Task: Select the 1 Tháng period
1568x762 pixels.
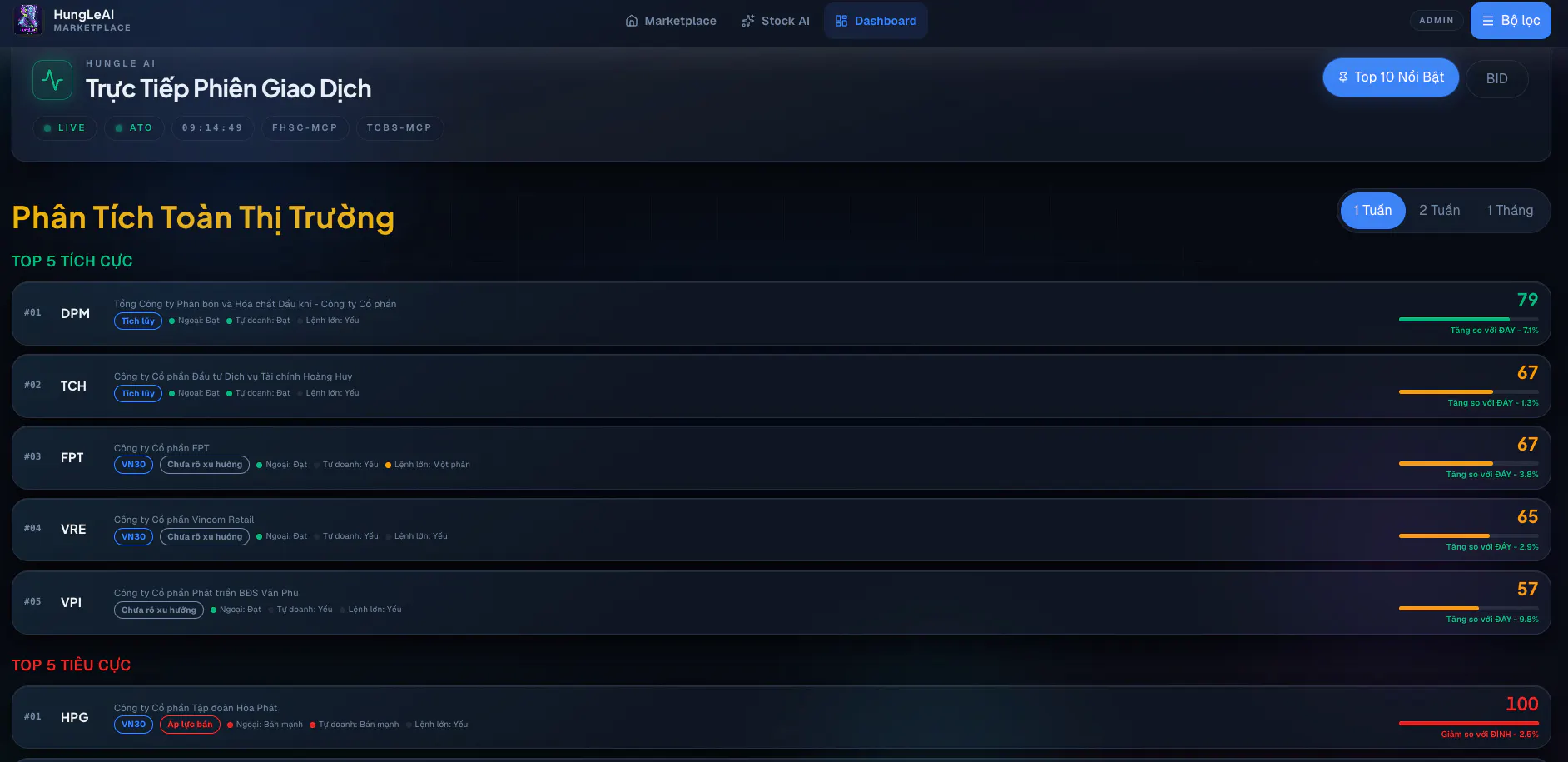Action: tap(1510, 211)
